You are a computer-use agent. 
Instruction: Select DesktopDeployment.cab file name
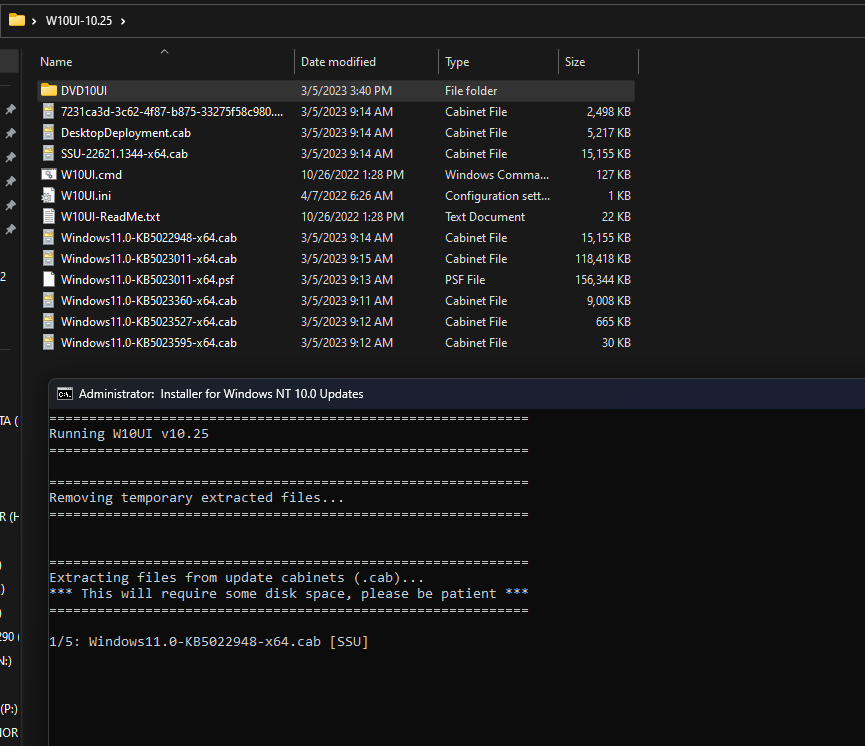click(x=126, y=132)
